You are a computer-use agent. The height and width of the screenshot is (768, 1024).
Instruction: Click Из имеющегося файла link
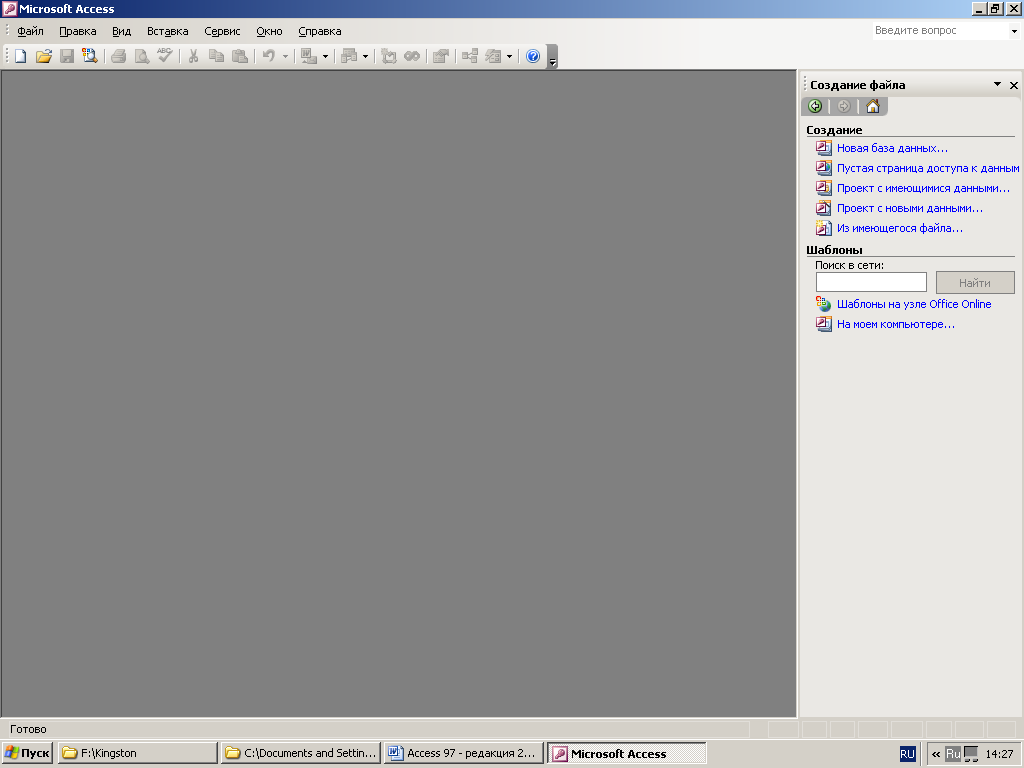point(900,229)
